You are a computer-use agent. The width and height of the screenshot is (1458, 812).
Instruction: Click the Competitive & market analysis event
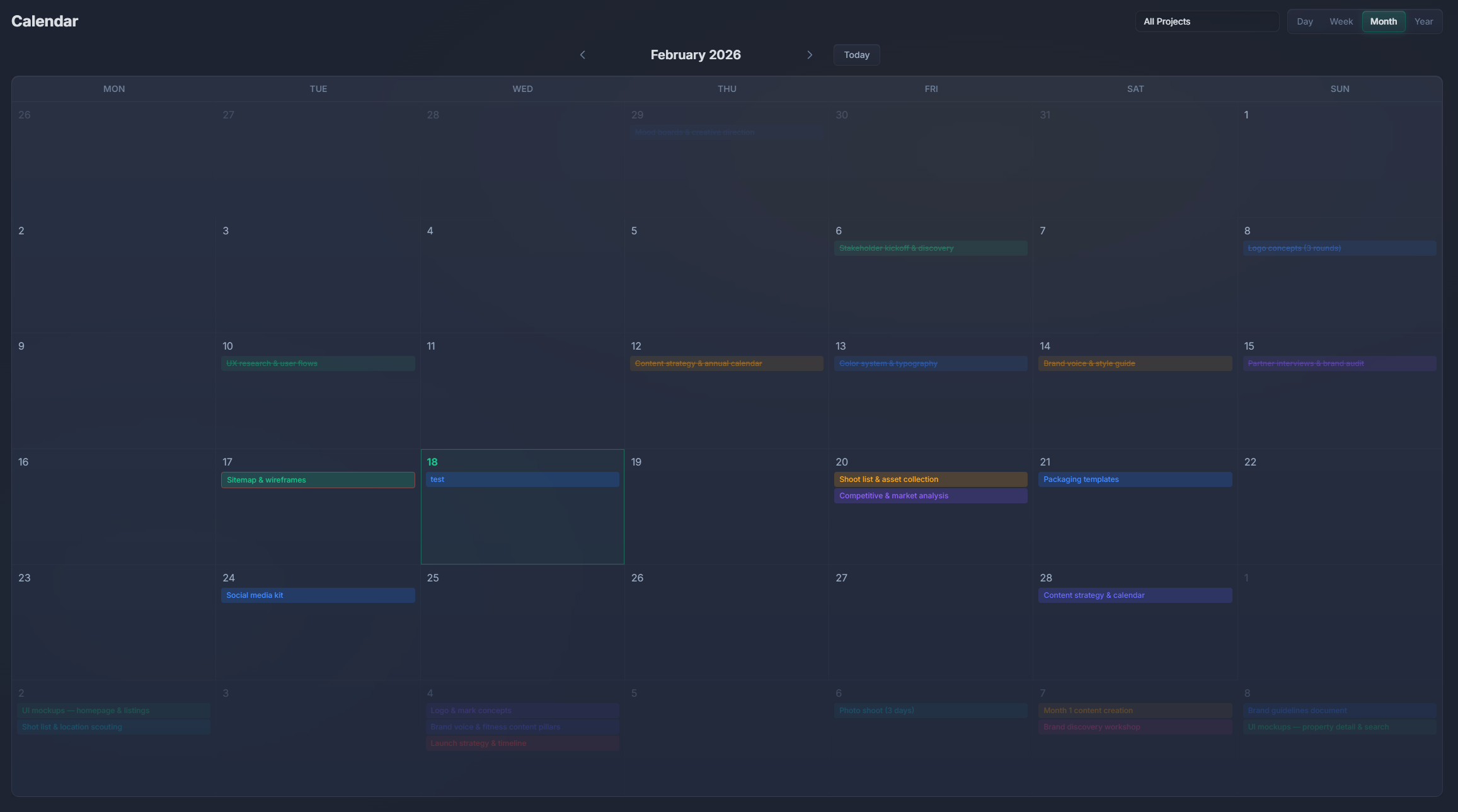click(930, 496)
